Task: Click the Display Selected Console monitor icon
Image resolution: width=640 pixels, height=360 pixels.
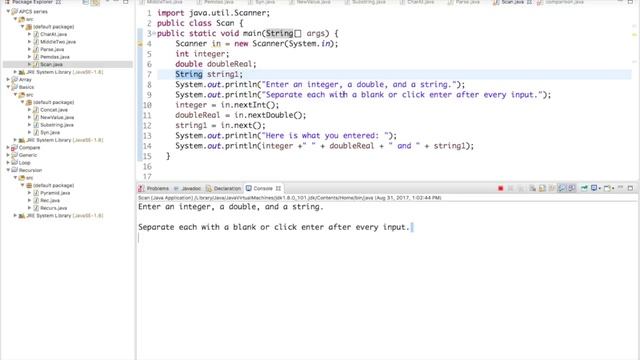Action: (594, 188)
